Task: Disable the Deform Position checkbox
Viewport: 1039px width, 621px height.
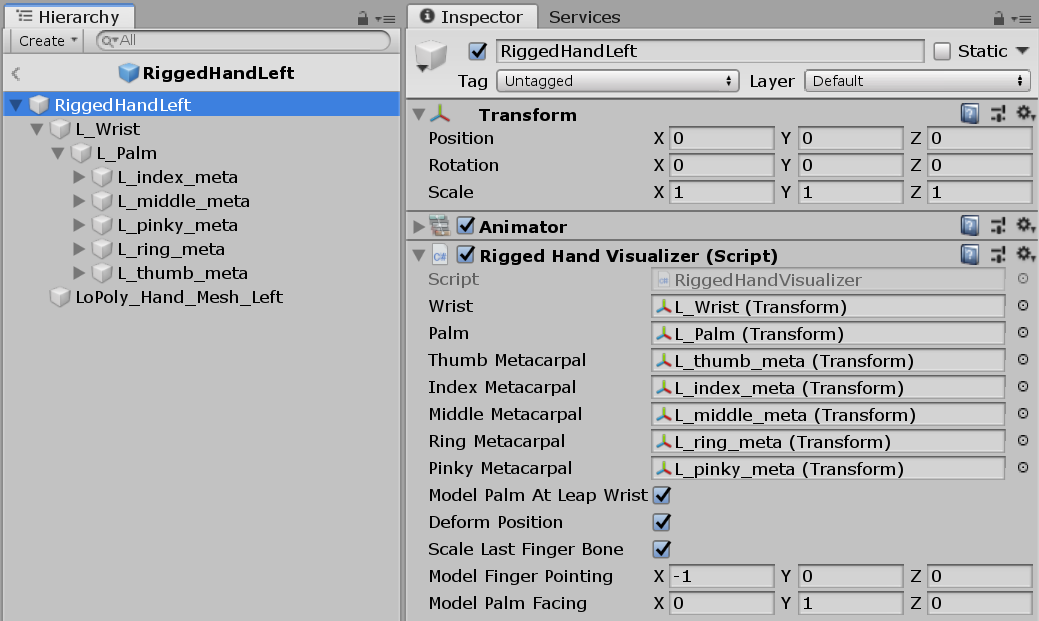Action: (x=661, y=522)
